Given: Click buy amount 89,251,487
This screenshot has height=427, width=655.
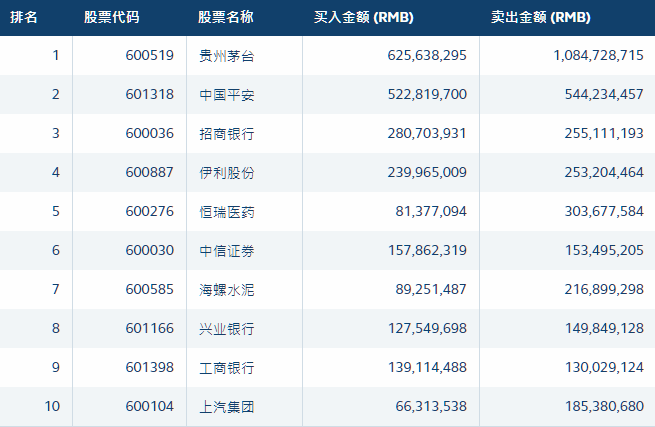Looking at the screenshot, I should [431, 289].
